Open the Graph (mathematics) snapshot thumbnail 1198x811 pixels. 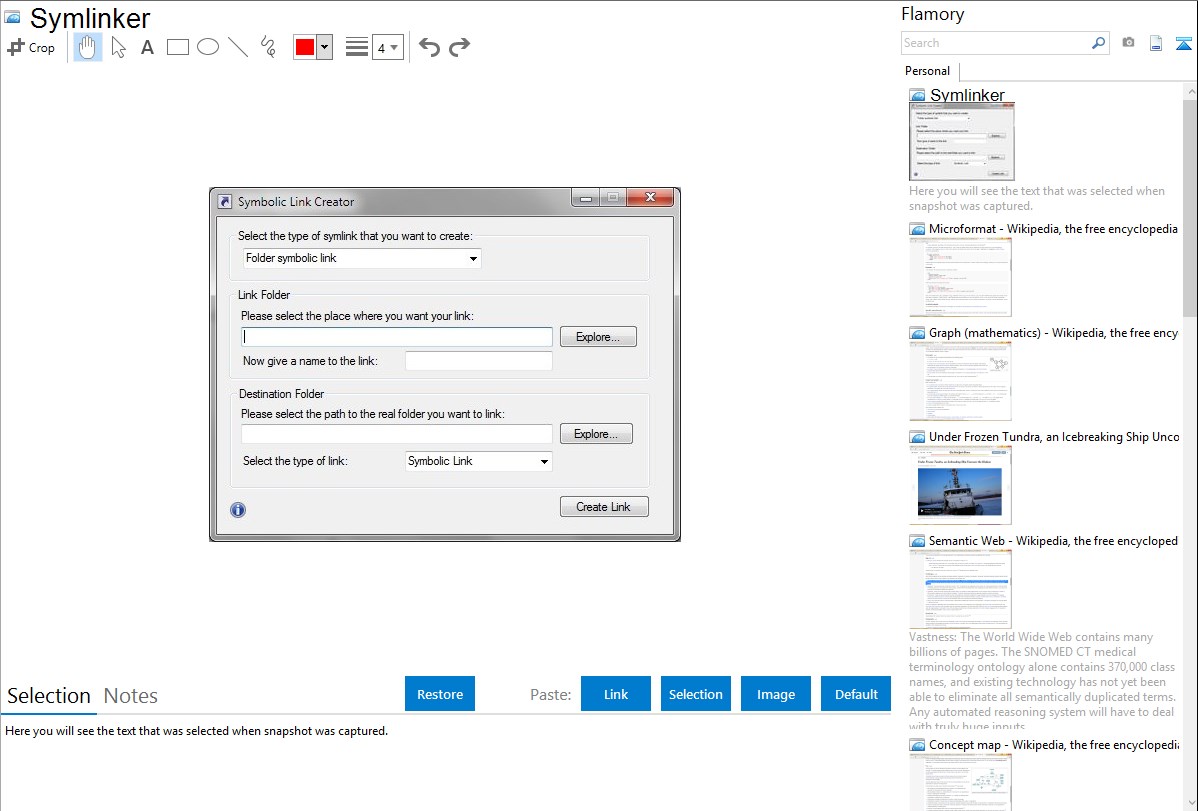pos(960,381)
